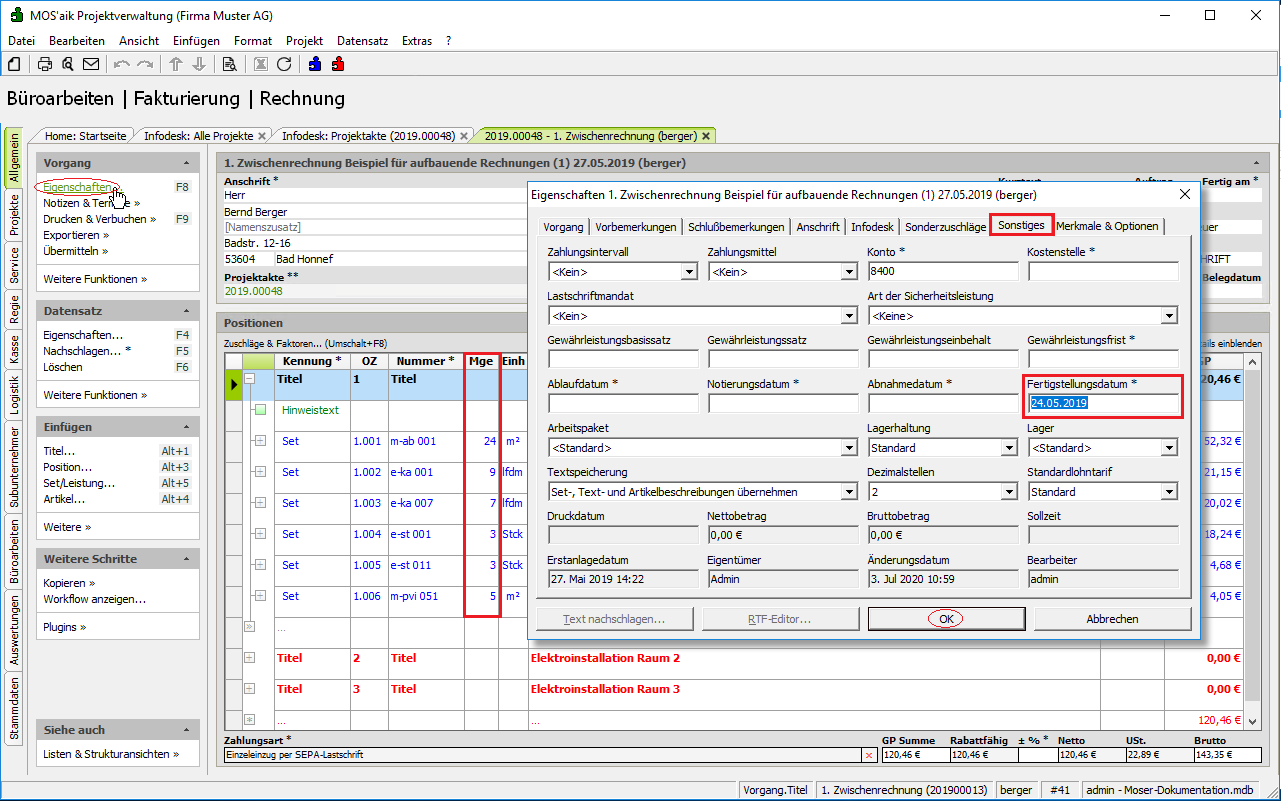Click the printer icon in the toolbar
The height and width of the screenshot is (801, 1281).
tap(45, 64)
